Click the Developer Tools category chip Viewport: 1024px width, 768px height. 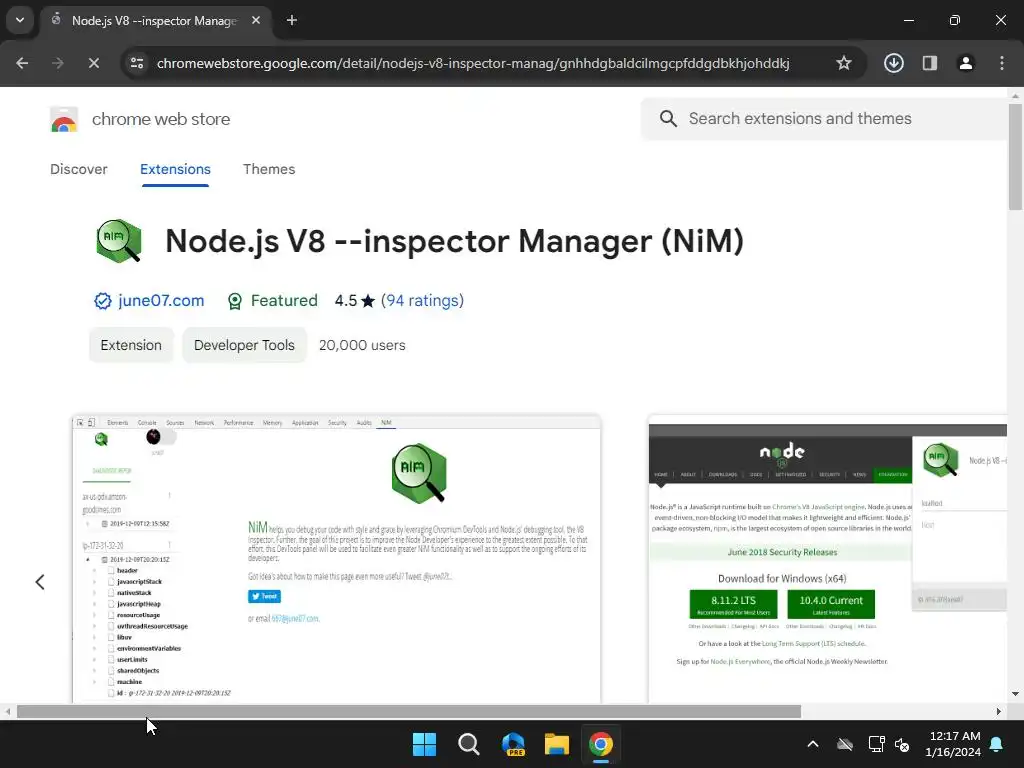click(244, 345)
